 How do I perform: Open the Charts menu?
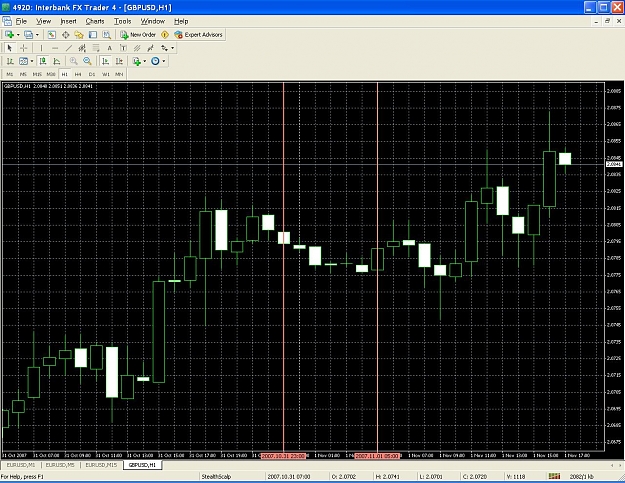click(x=95, y=21)
